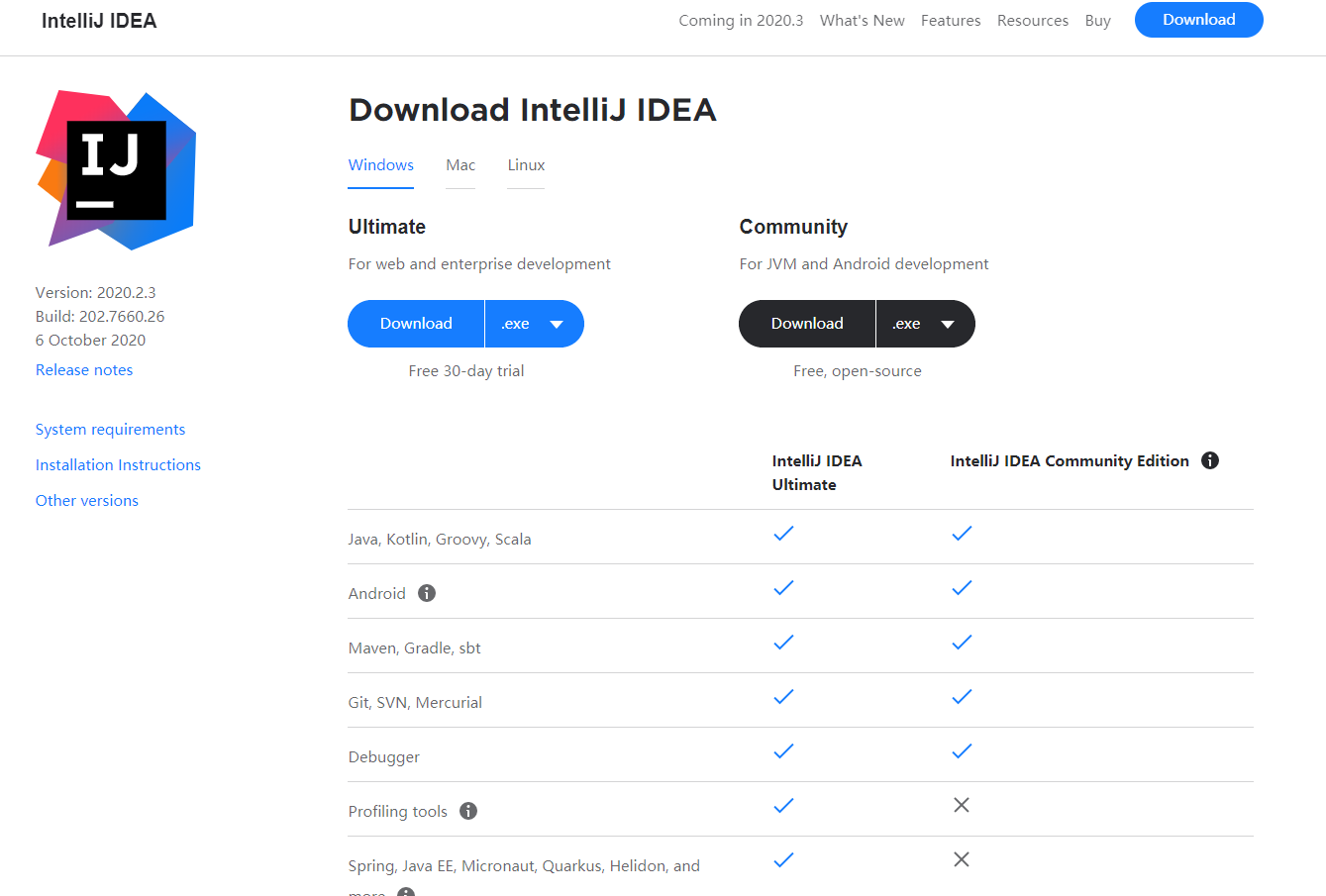Switch to the Mac tab
The width and height of the screenshot is (1326, 896).
[x=460, y=165]
